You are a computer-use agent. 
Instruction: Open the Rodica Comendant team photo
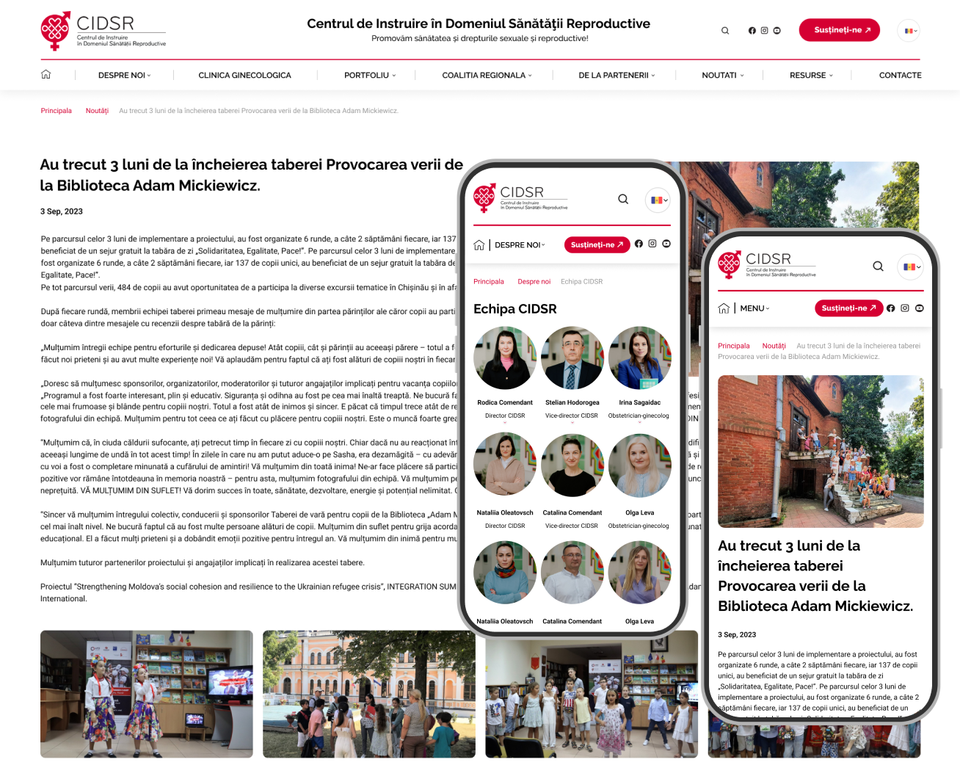pos(505,358)
